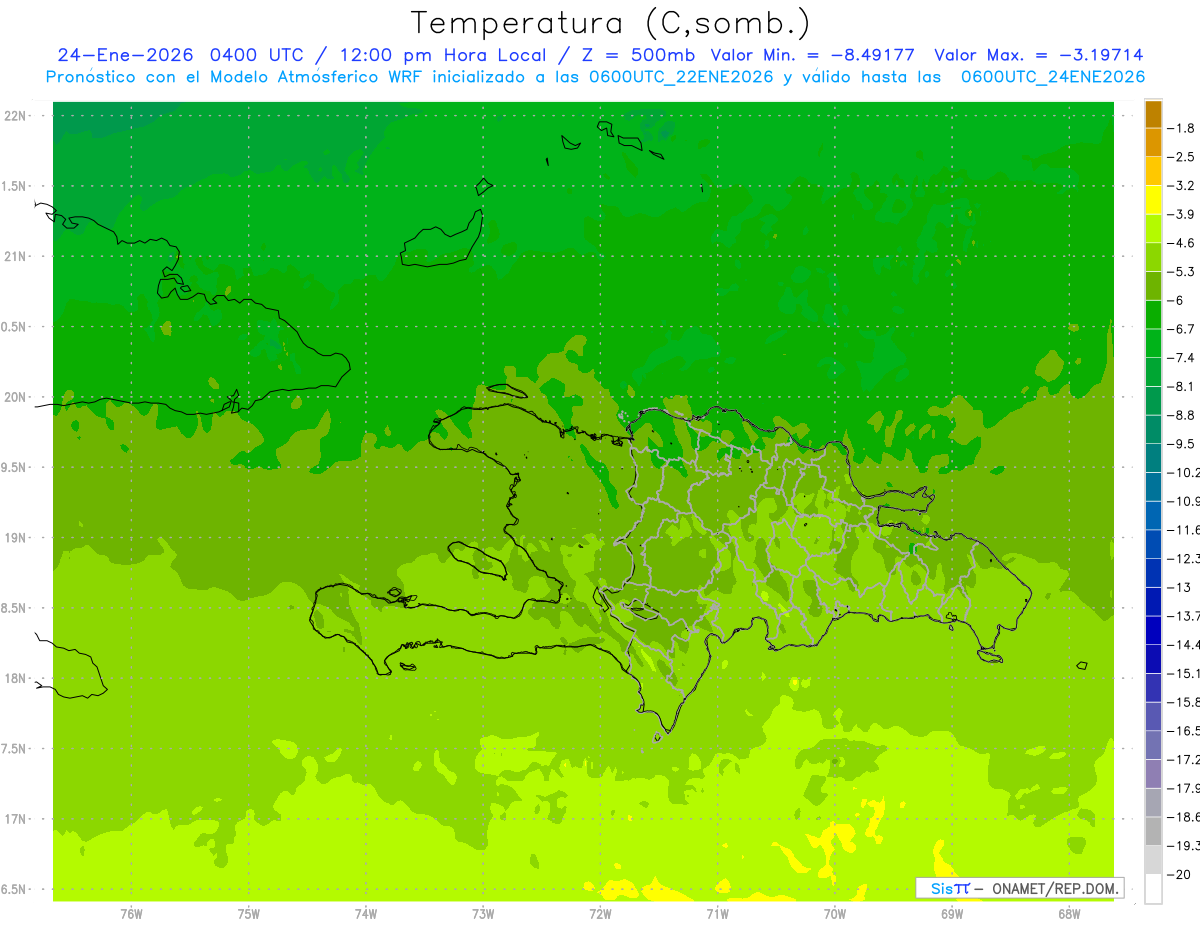Viewport: 1200px width, 927px height.
Task: Click the purple swatch between -17.2 and -17.9
Action: pyautogui.click(x=1153, y=773)
